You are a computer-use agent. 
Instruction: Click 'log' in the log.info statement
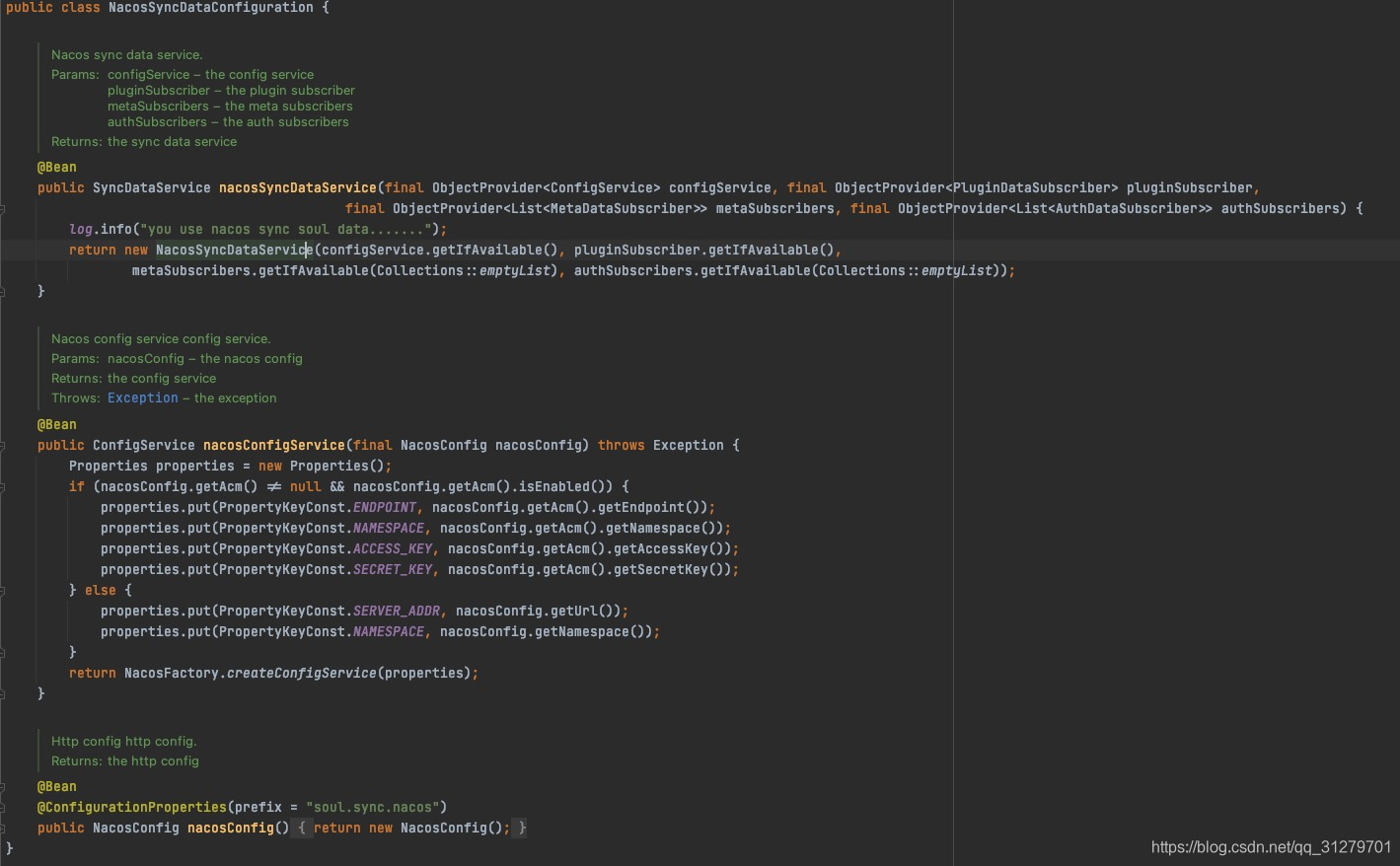[81, 229]
